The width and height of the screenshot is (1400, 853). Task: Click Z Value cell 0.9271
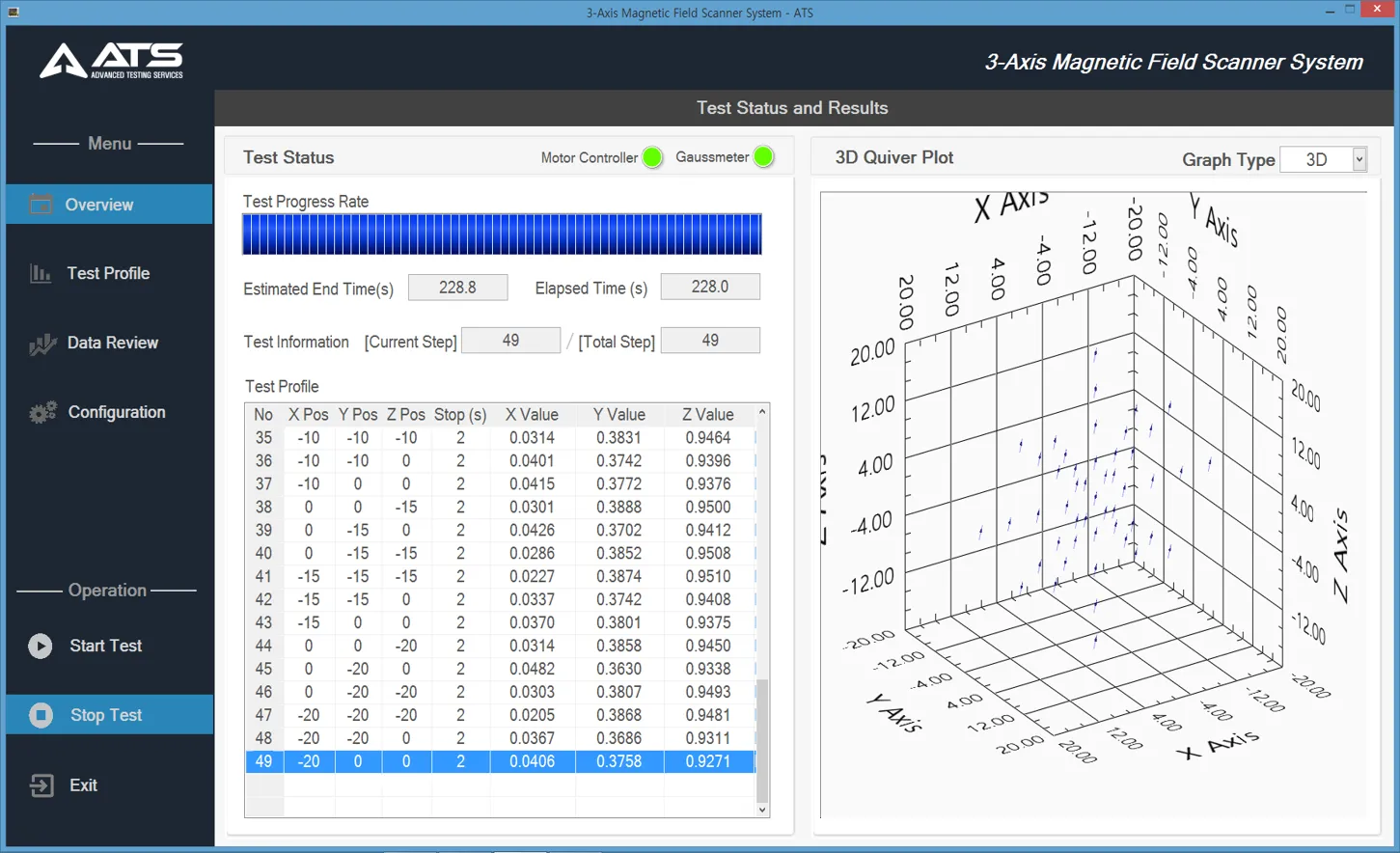click(x=708, y=762)
